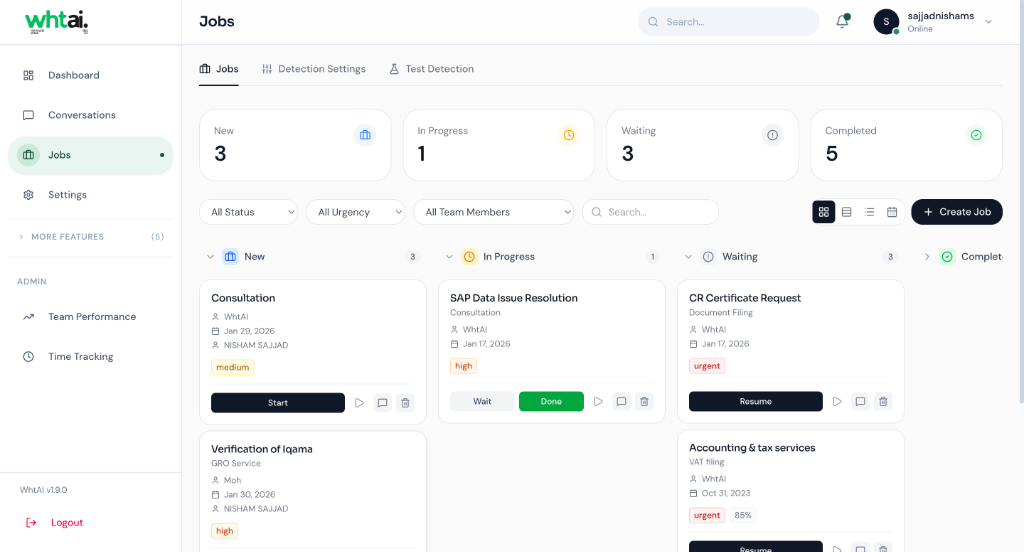Viewport: 1024px width, 552px height.
Task: Open the All Team Members dropdown
Action: 494,212
